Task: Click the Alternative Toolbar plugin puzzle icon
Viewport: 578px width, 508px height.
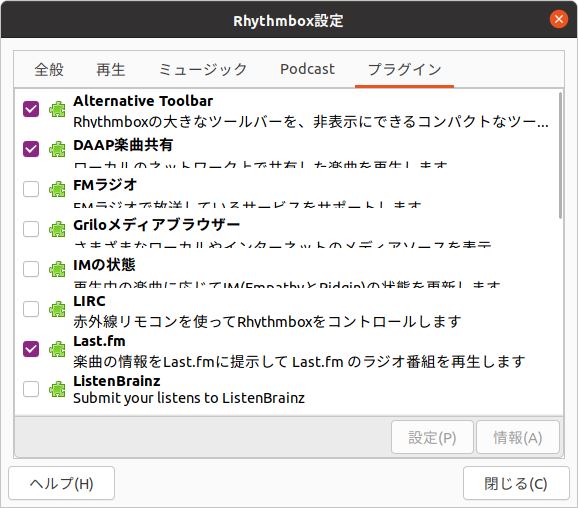Action: tap(57, 109)
